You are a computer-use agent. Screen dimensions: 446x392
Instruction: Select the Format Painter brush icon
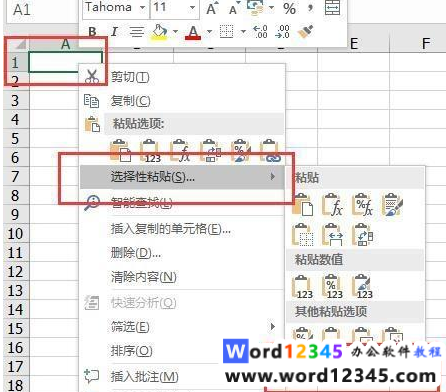pyautogui.click(x=305, y=32)
